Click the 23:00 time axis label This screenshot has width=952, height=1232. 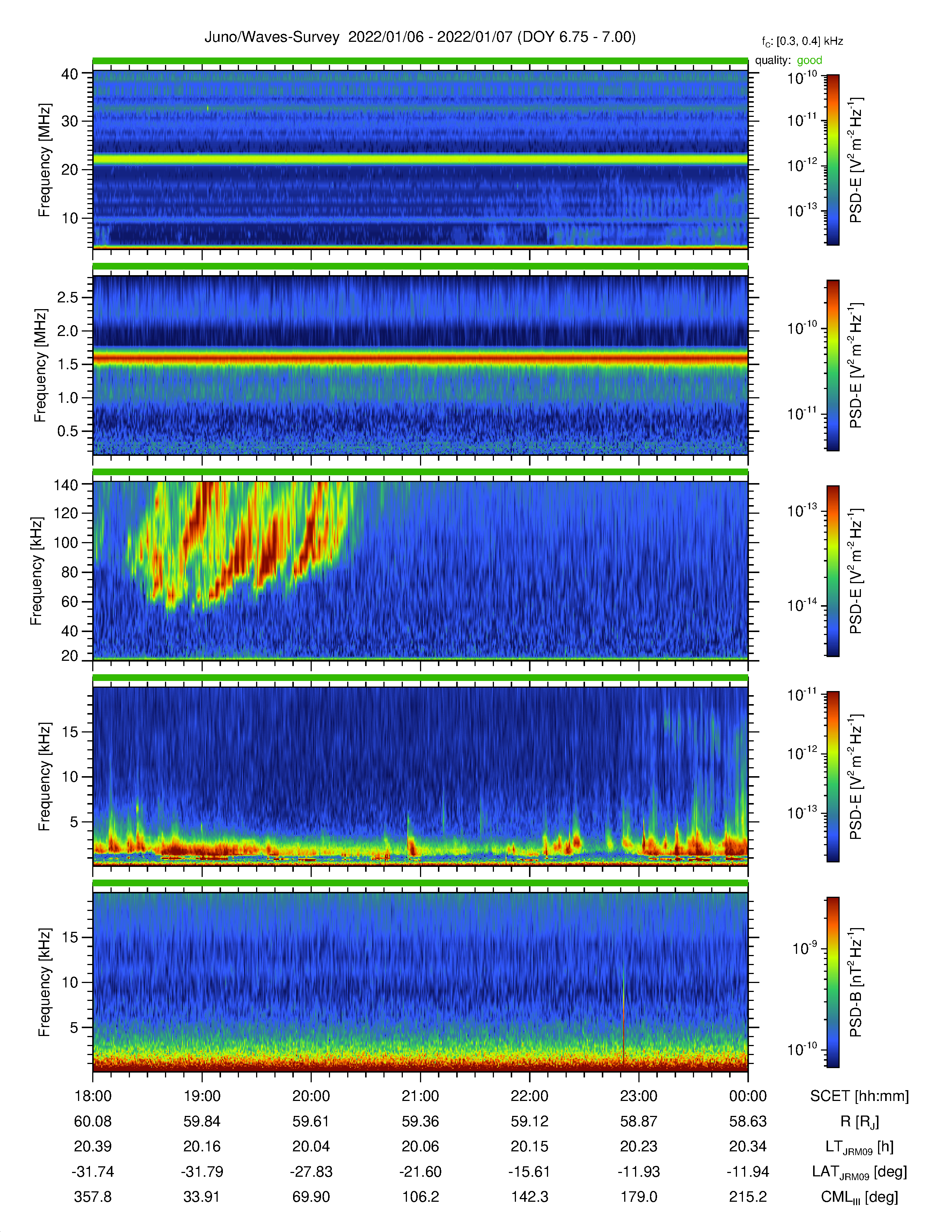point(638,1096)
